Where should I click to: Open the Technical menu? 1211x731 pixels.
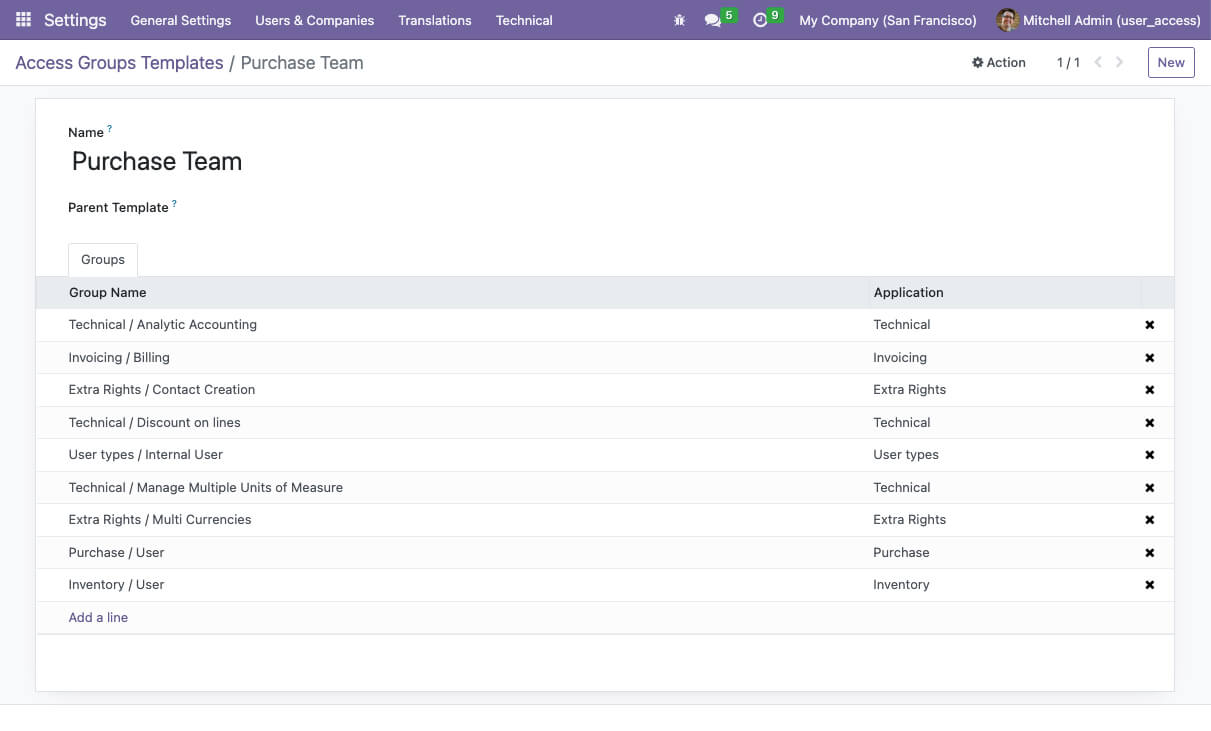point(524,20)
